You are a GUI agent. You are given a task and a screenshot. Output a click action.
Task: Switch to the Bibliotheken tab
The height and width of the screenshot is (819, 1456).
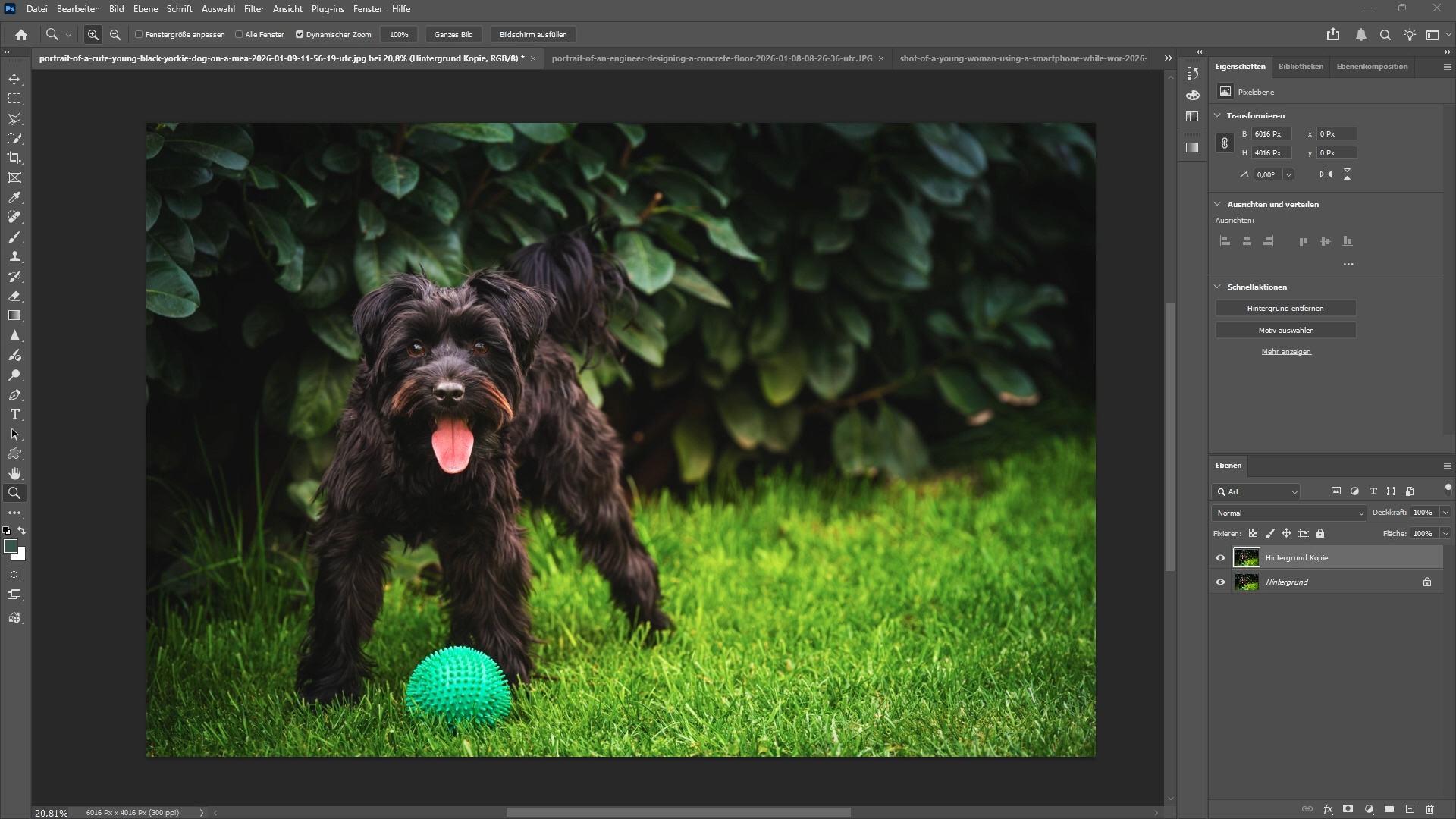point(1300,66)
